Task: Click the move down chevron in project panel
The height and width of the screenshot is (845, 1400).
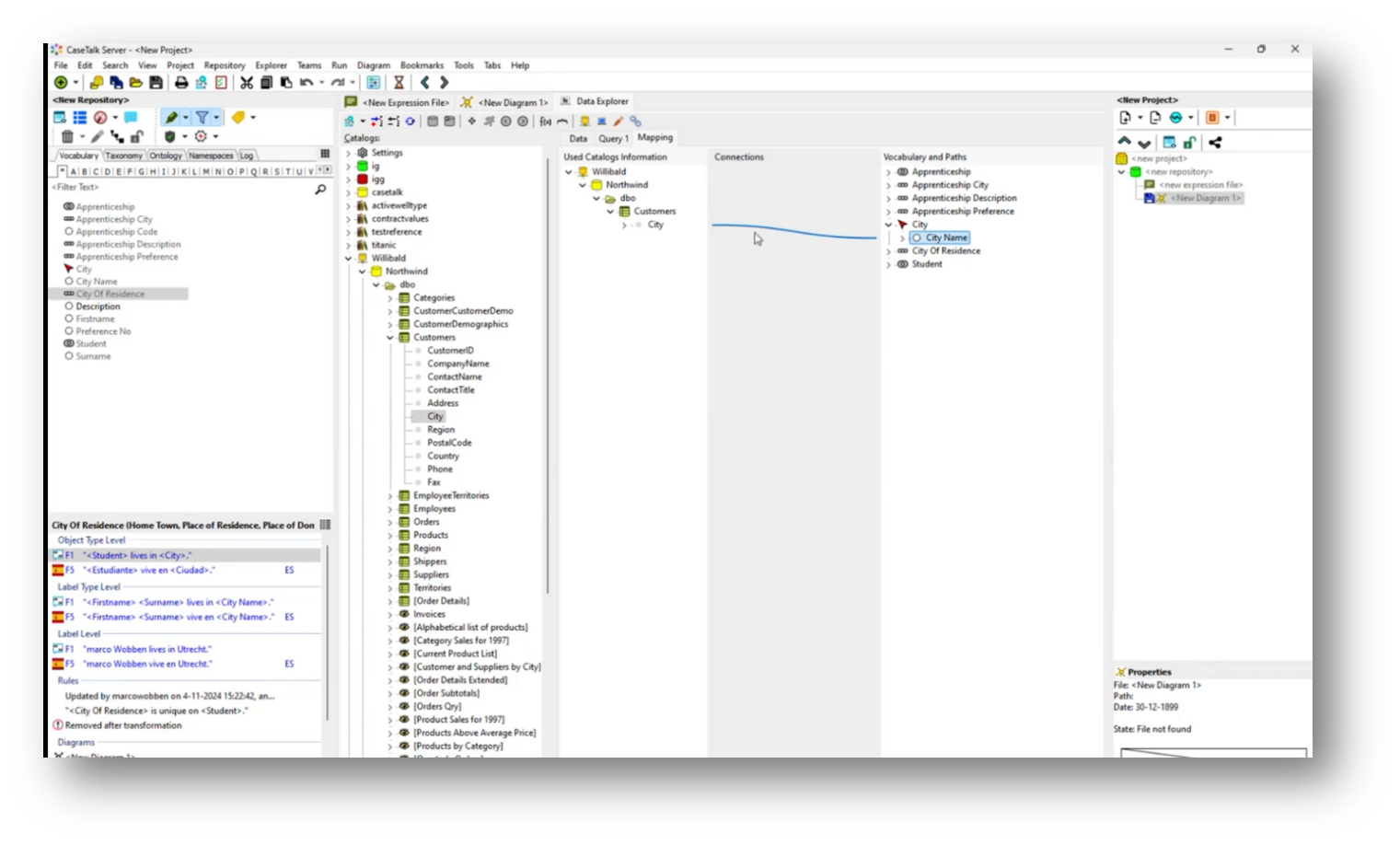Action: pos(1144,143)
